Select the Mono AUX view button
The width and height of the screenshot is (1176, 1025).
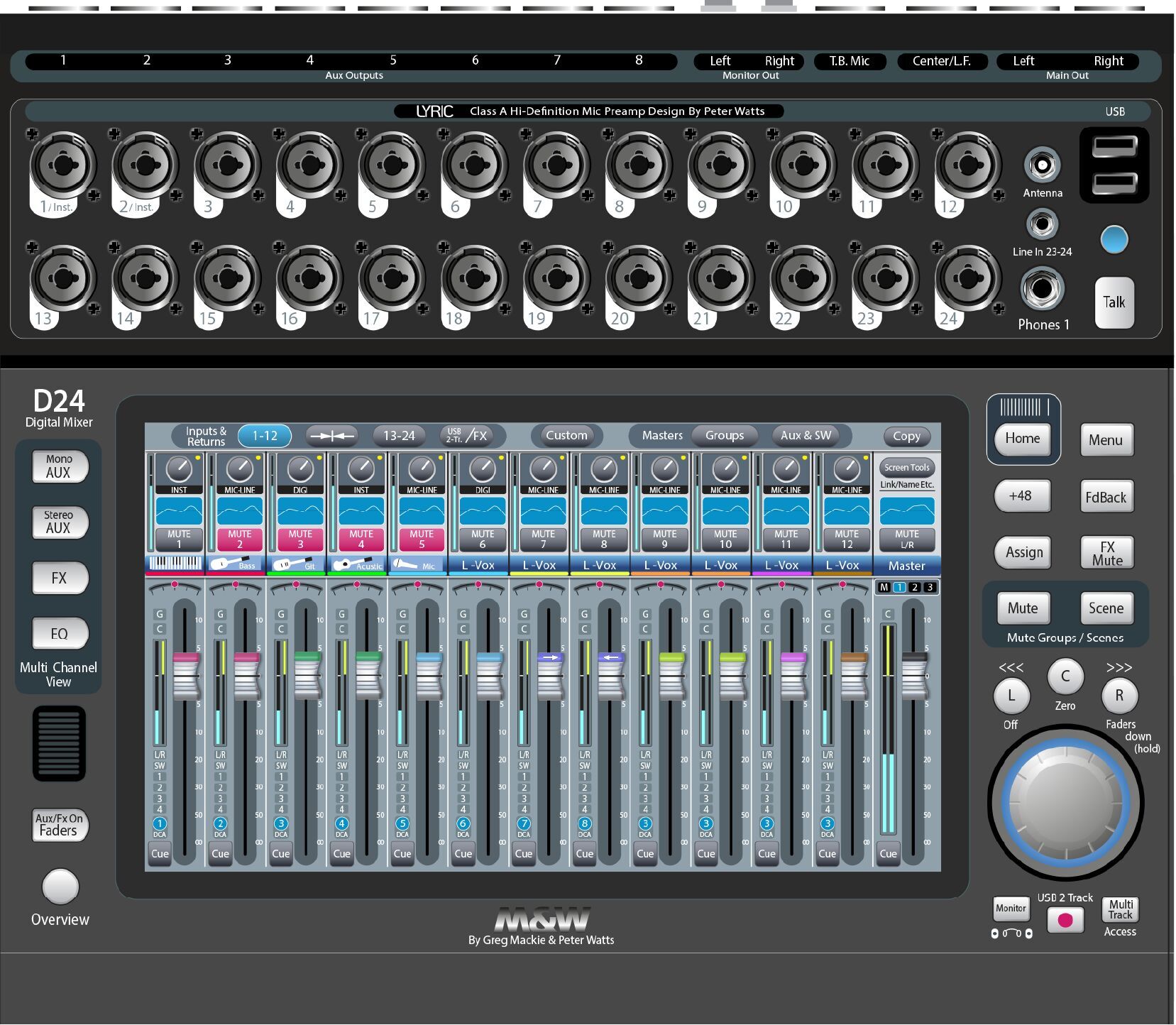pyautogui.click(x=60, y=466)
